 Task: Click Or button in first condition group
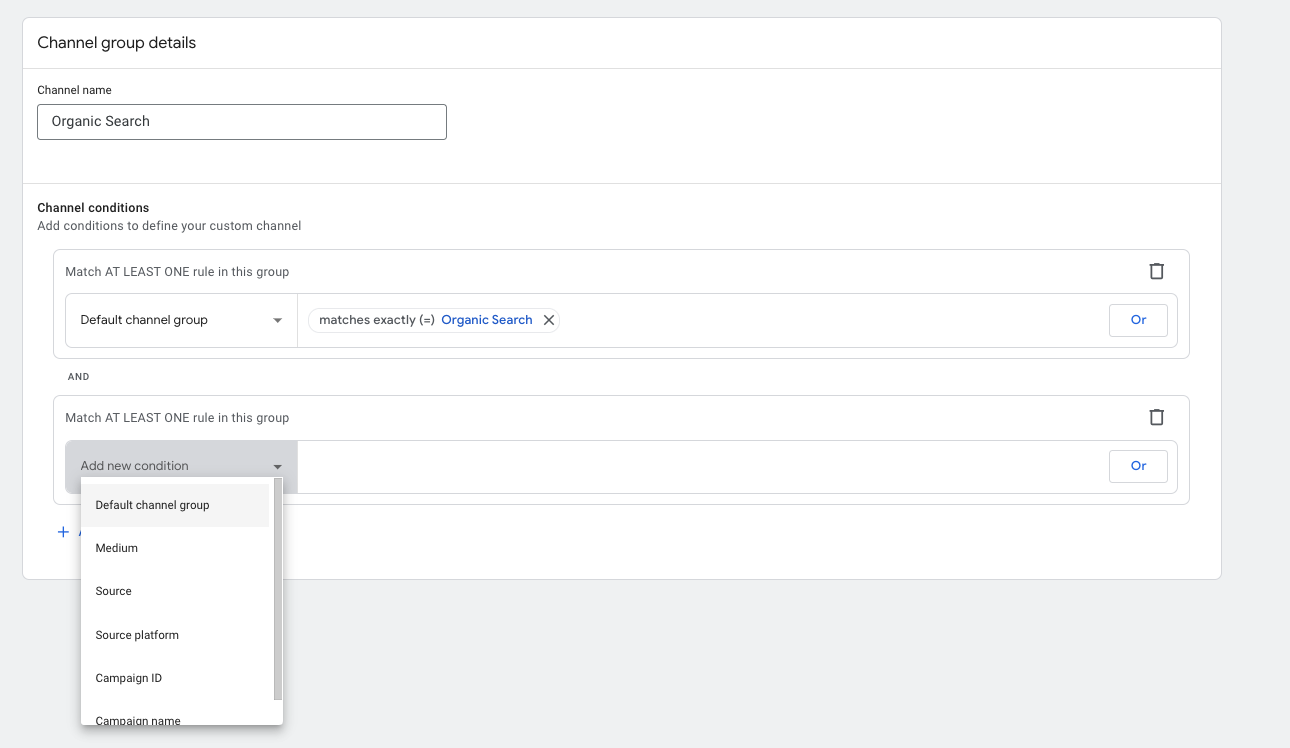point(1138,320)
